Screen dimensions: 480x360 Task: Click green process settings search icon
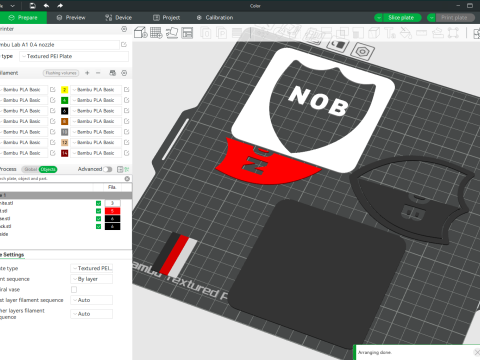[x=127, y=169]
